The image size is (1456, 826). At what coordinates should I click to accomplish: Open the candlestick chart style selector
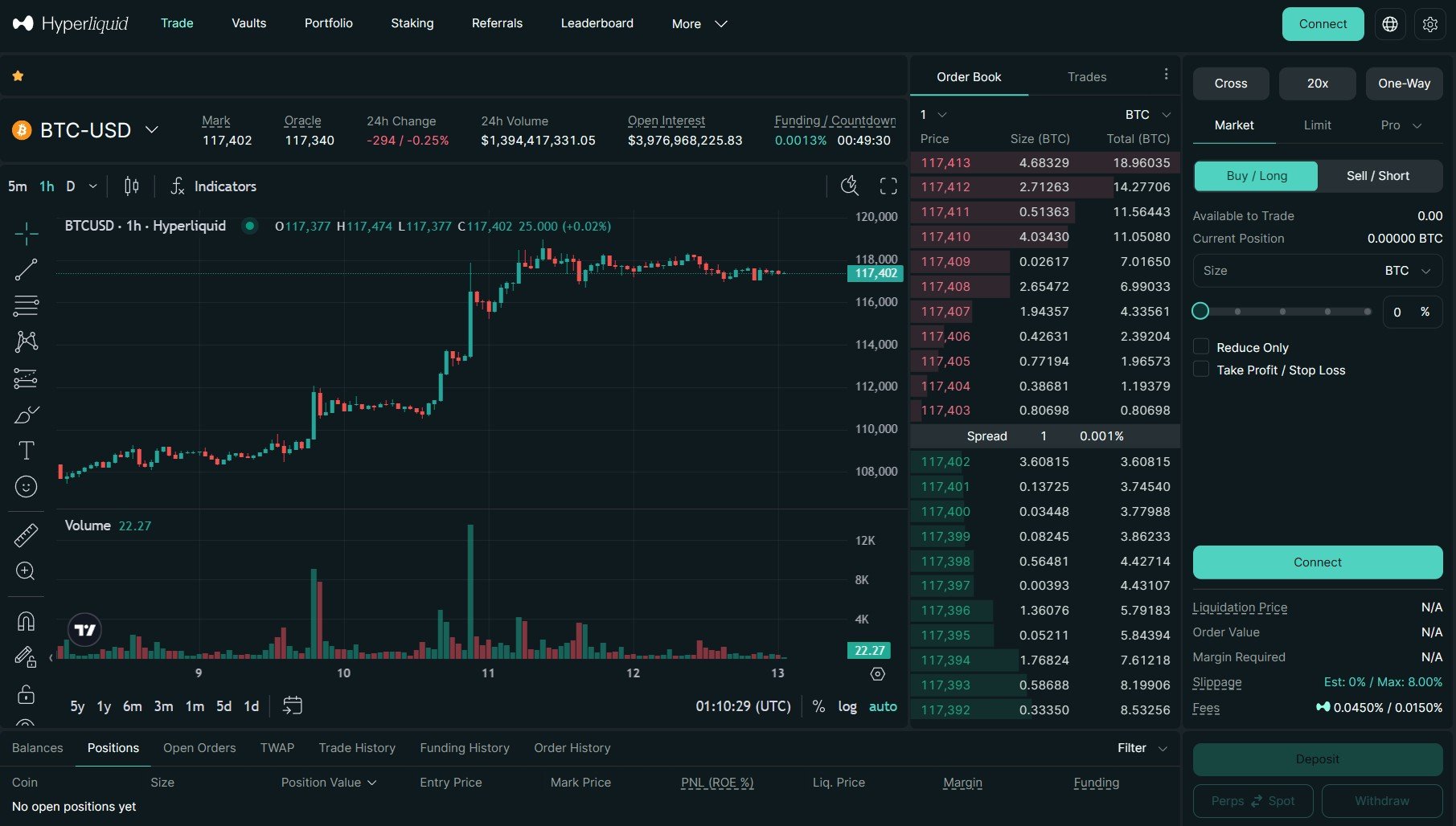tap(131, 186)
